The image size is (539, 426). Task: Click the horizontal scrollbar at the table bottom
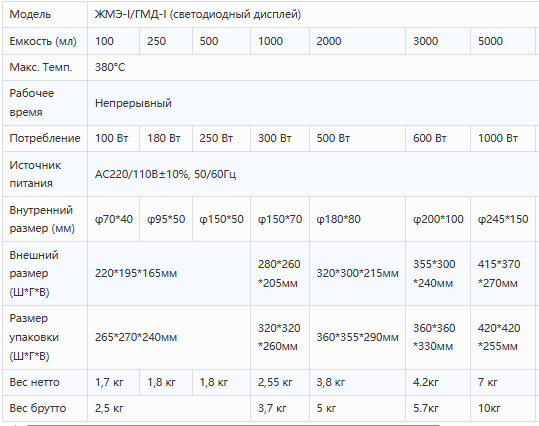tap(233, 425)
